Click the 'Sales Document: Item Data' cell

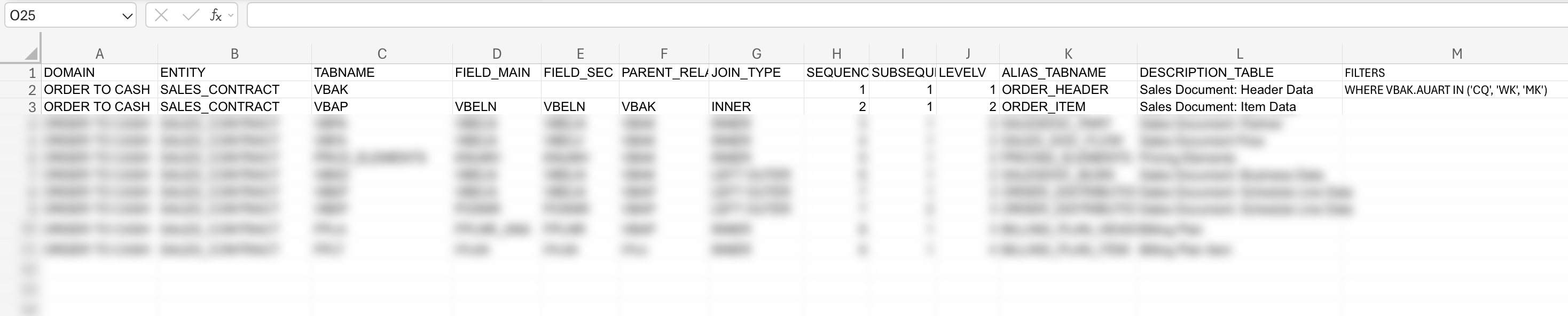(1218, 107)
